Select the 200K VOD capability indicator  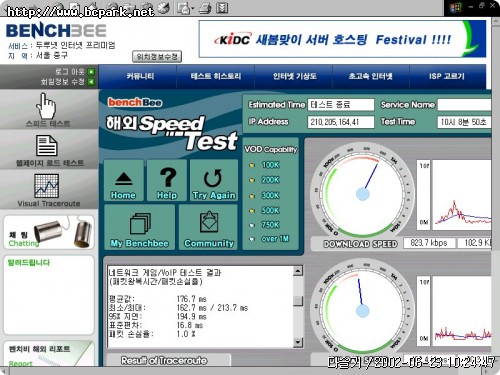(x=252, y=180)
